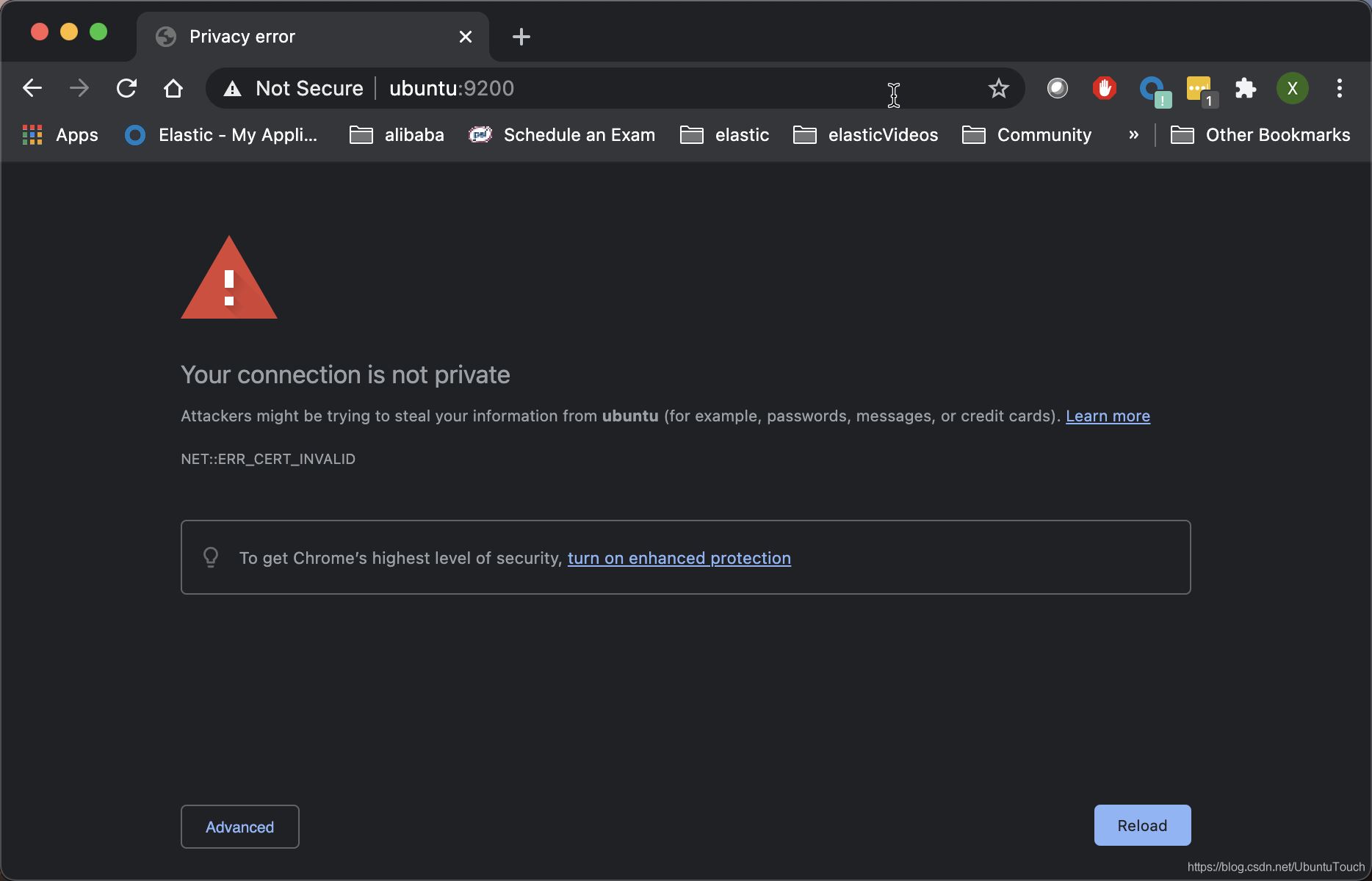Click the Advanced button

point(240,827)
